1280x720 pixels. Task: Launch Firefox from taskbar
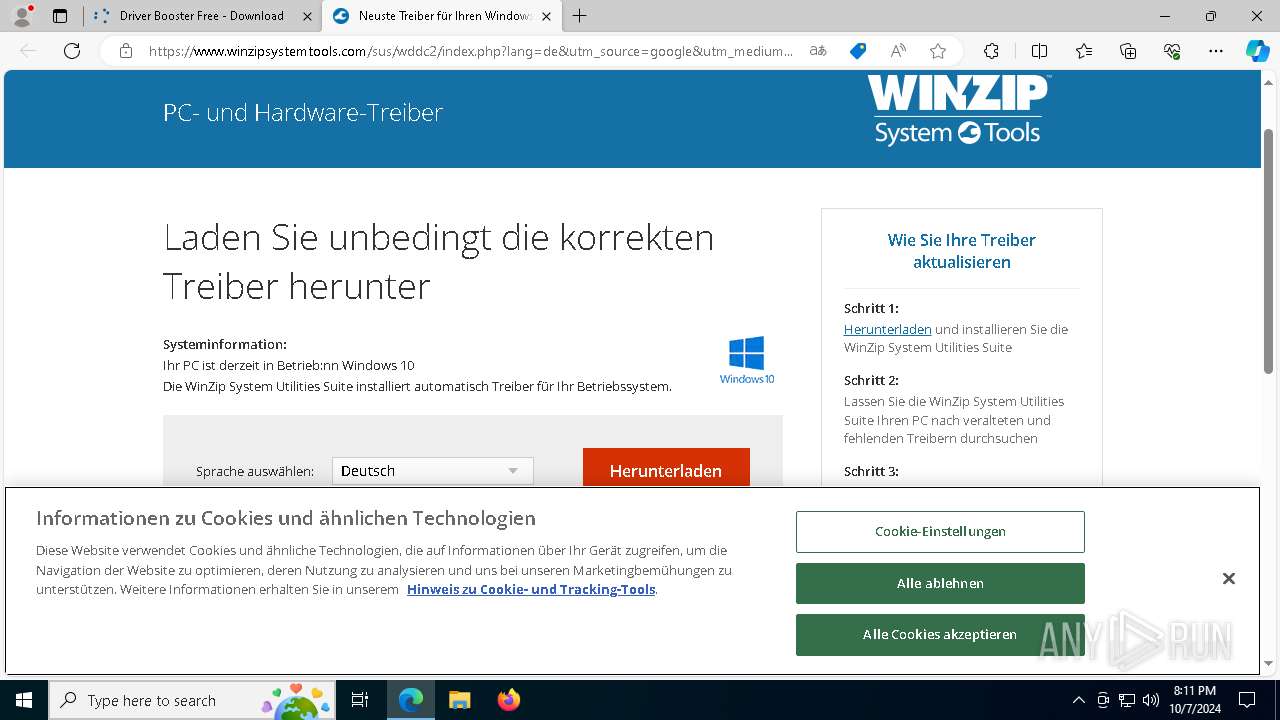pos(508,700)
